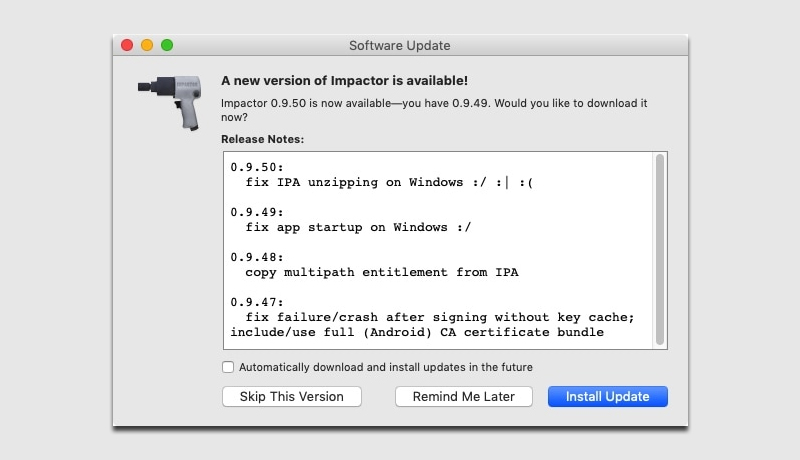Click the Software Update title bar text
The height and width of the screenshot is (460, 800).
click(399, 46)
